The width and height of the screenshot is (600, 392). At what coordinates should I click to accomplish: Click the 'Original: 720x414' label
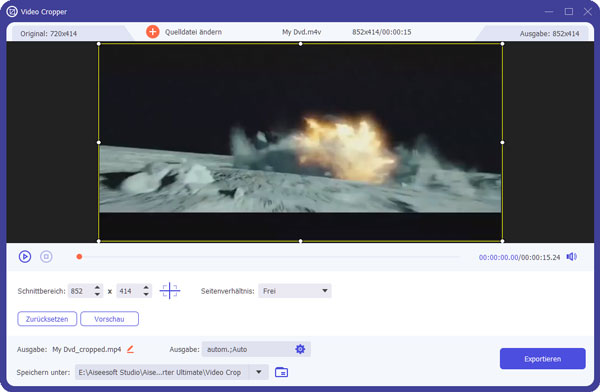tap(49, 34)
